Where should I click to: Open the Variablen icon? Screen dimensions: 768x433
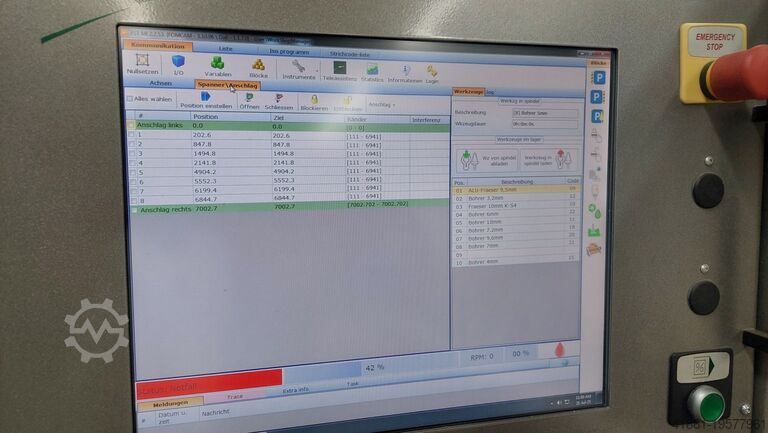[217, 66]
